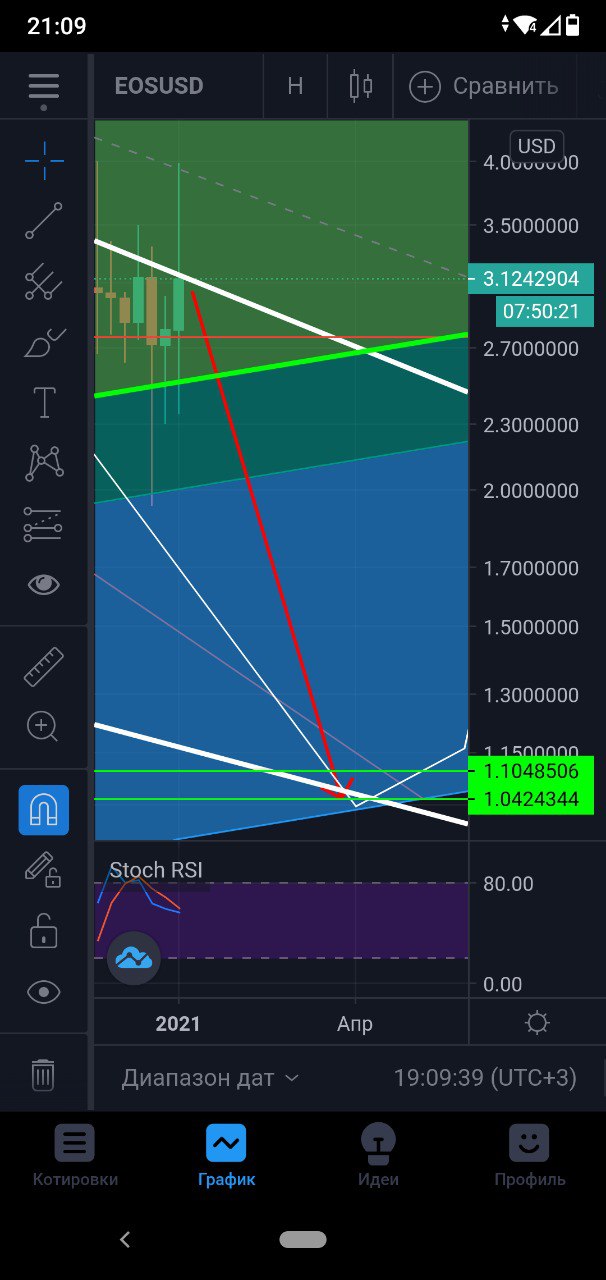Select the ruler measure tool
The image size is (606, 1280).
[44, 667]
